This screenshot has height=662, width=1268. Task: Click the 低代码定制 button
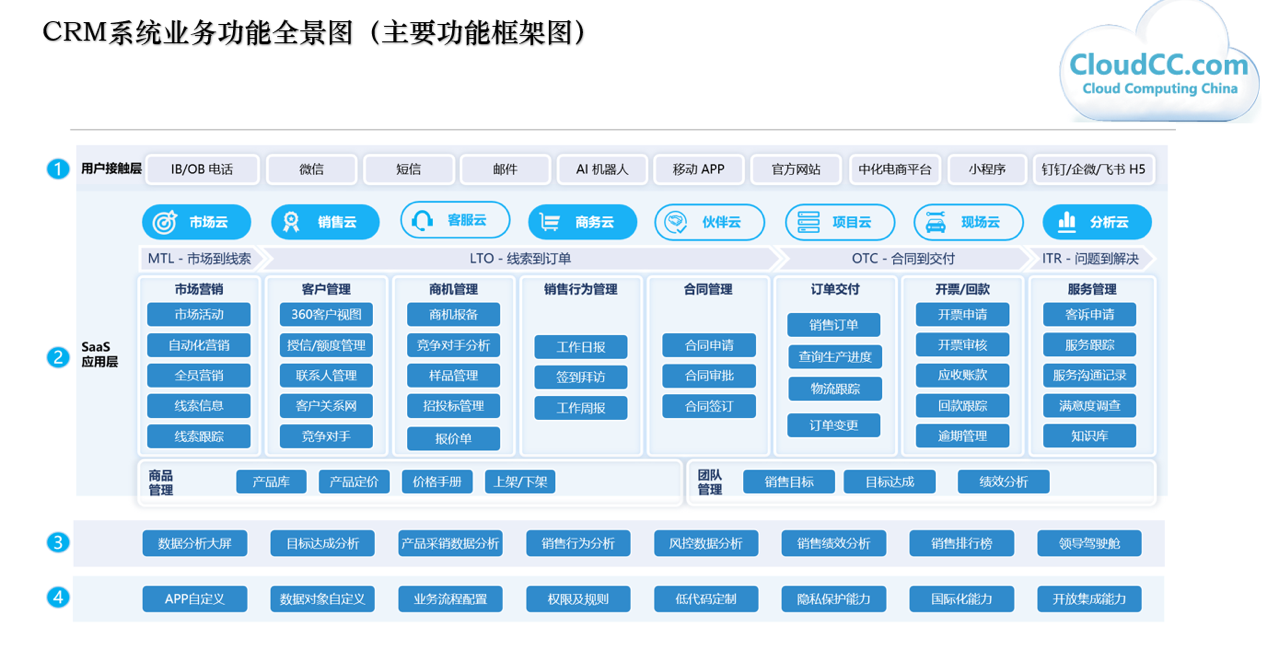pyautogui.click(x=706, y=599)
